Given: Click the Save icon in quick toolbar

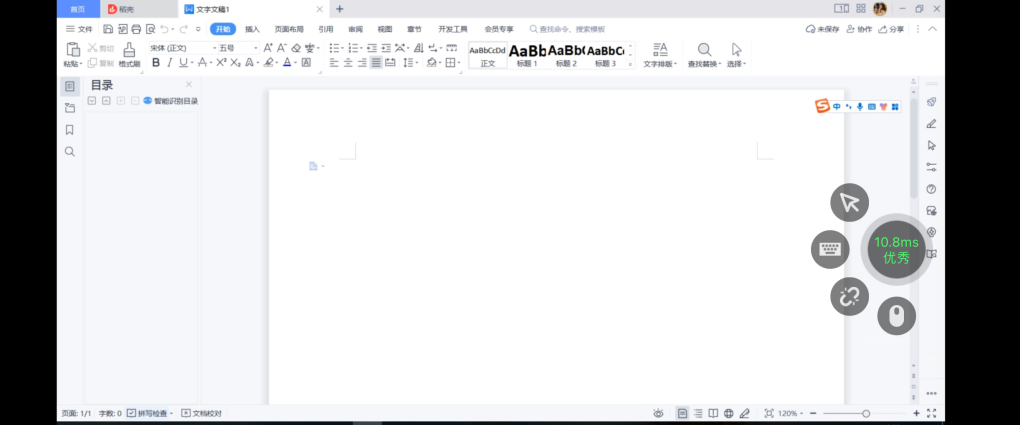Looking at the screenshot, I should pos(108,30).
